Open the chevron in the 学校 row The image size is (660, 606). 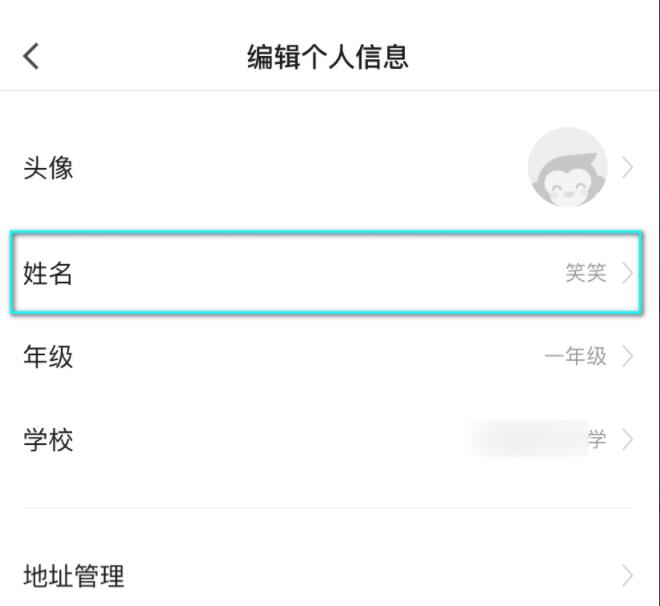click(x=628, y=439)
